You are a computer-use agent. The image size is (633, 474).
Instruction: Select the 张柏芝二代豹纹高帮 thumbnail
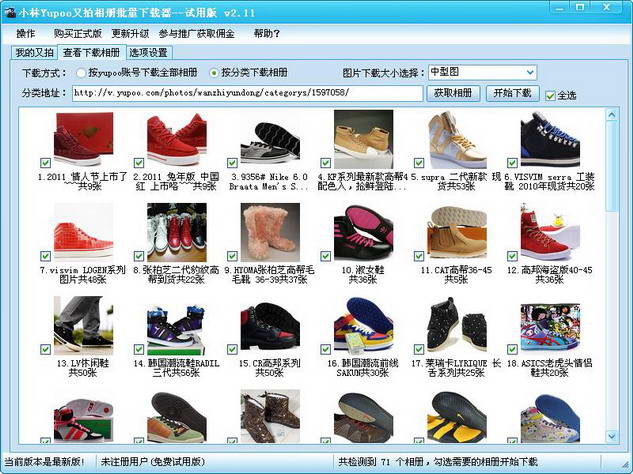(x=177, y=232)
